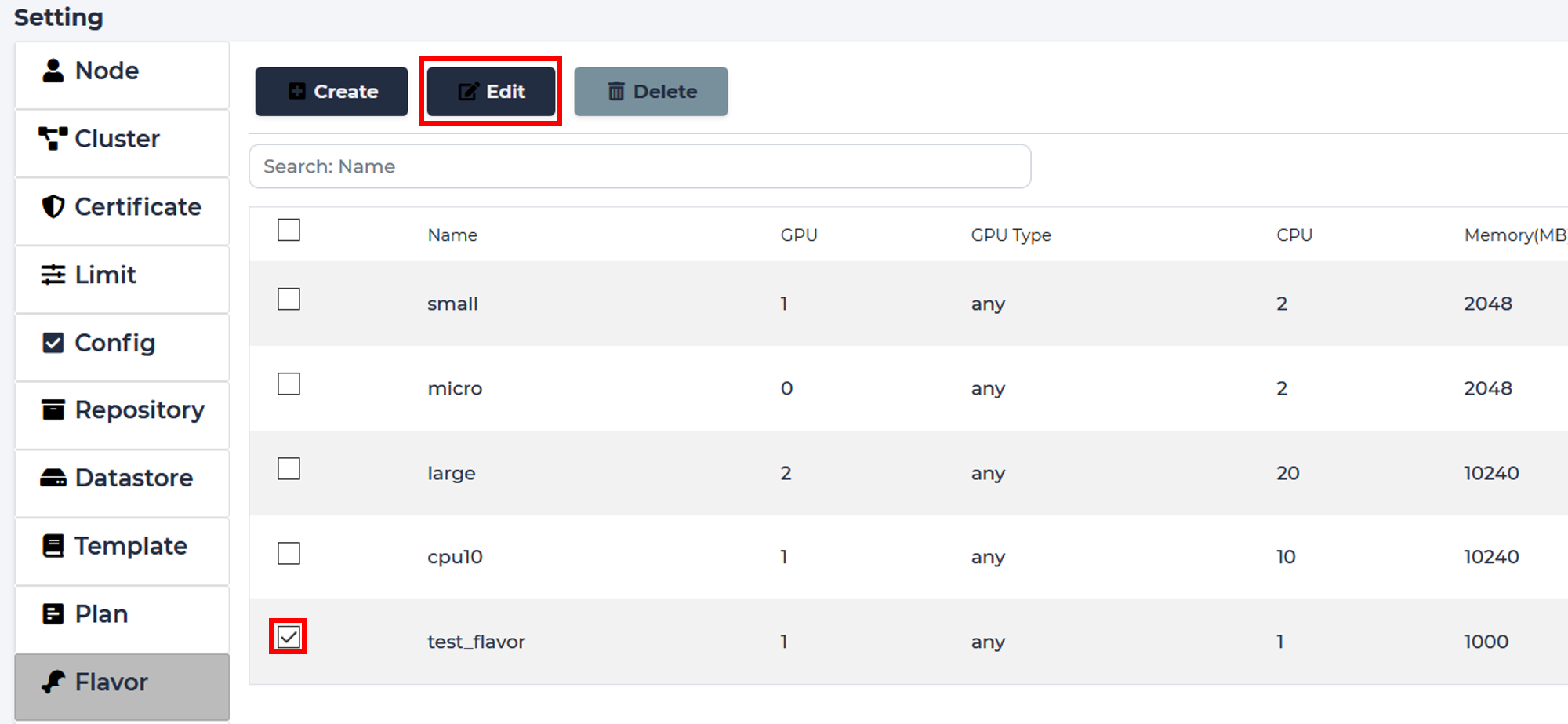The image size is (1568, 724).
Task: Click the Delete button
Action: tap(651, 92)
